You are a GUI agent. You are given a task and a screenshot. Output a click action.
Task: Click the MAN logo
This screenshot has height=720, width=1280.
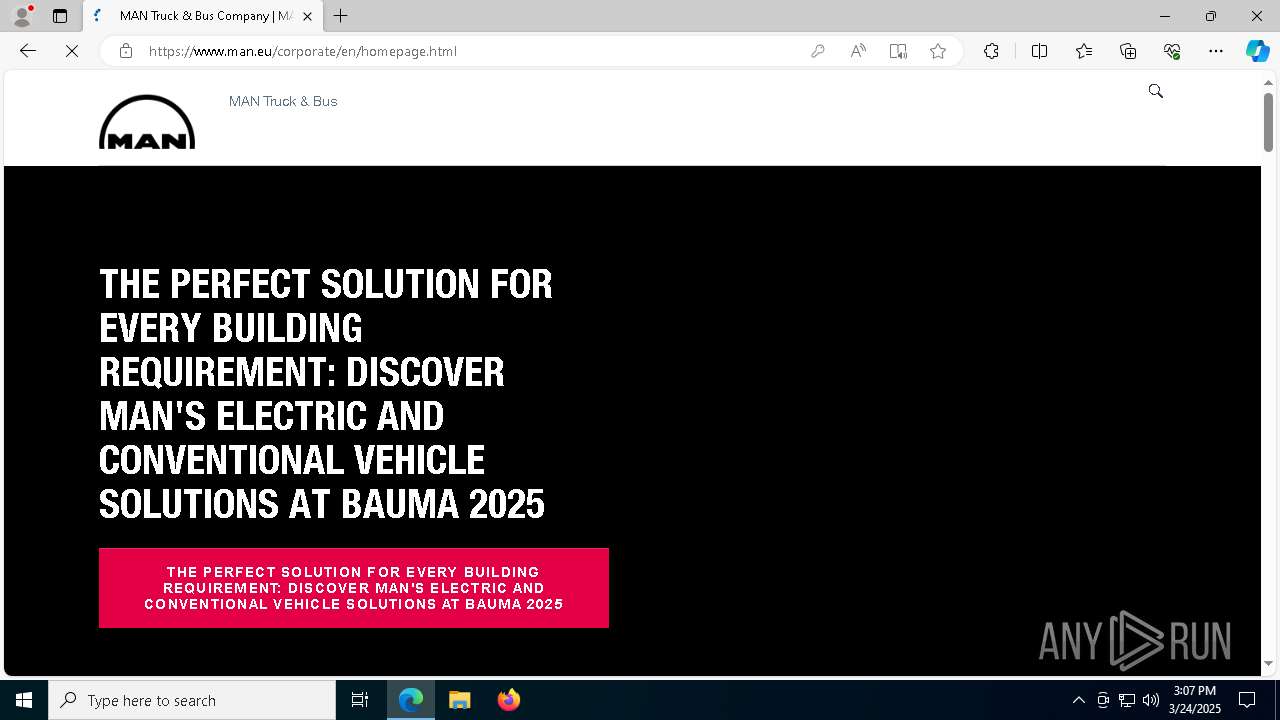tap(147, 122)
